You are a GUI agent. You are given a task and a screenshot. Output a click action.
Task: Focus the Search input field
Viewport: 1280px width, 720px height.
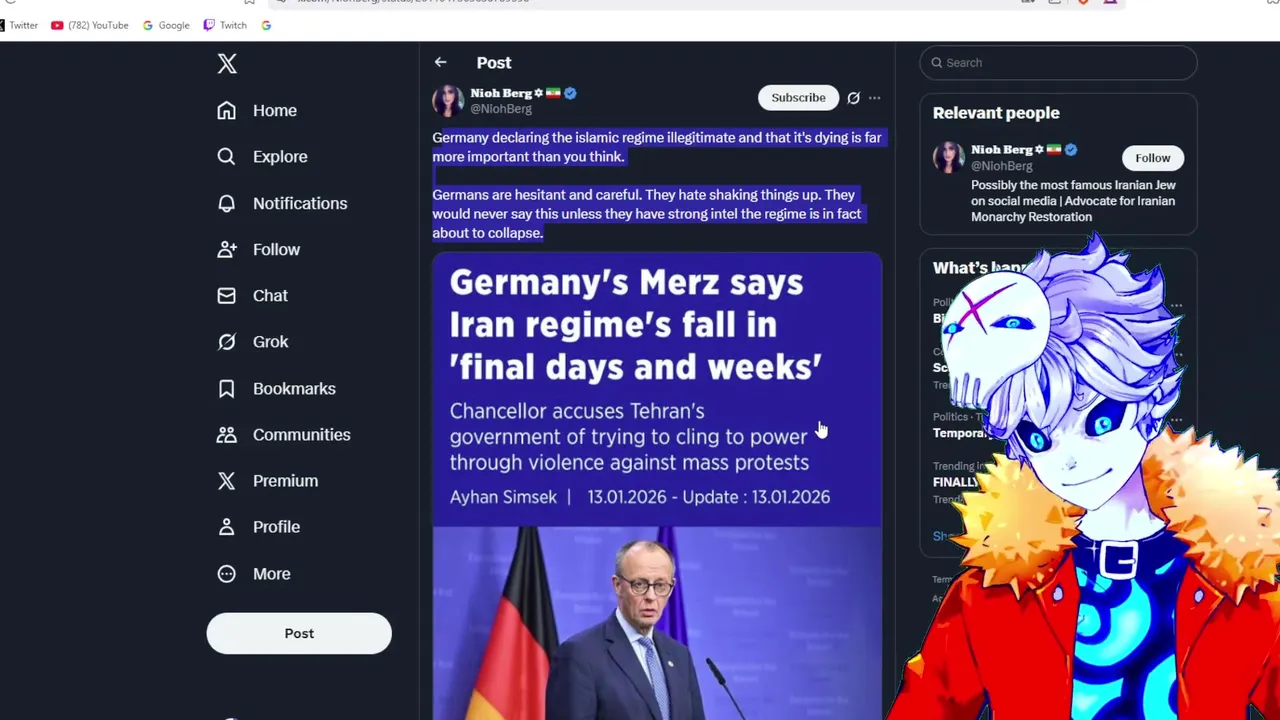tap(1058, 63)
